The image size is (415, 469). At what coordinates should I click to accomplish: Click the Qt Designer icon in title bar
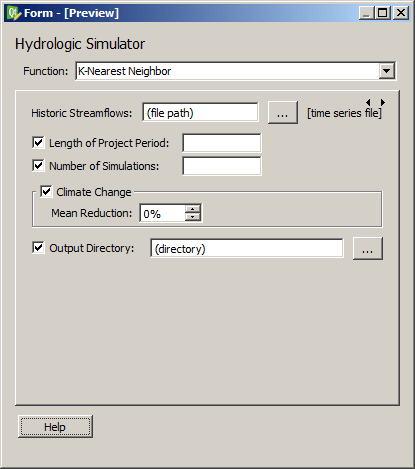click(x=13, y=13)
